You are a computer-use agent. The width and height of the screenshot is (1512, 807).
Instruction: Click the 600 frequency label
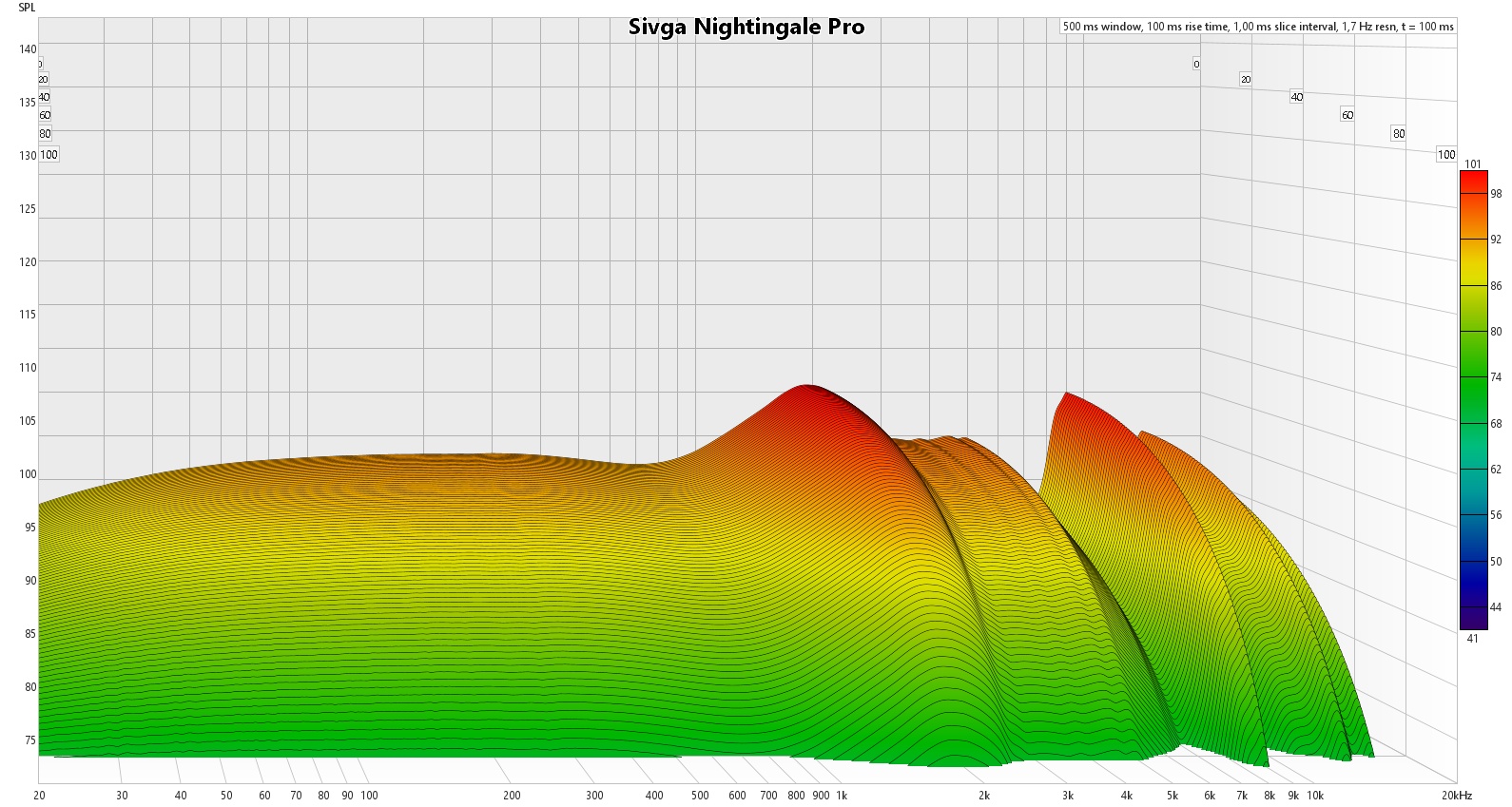(737, 796)
